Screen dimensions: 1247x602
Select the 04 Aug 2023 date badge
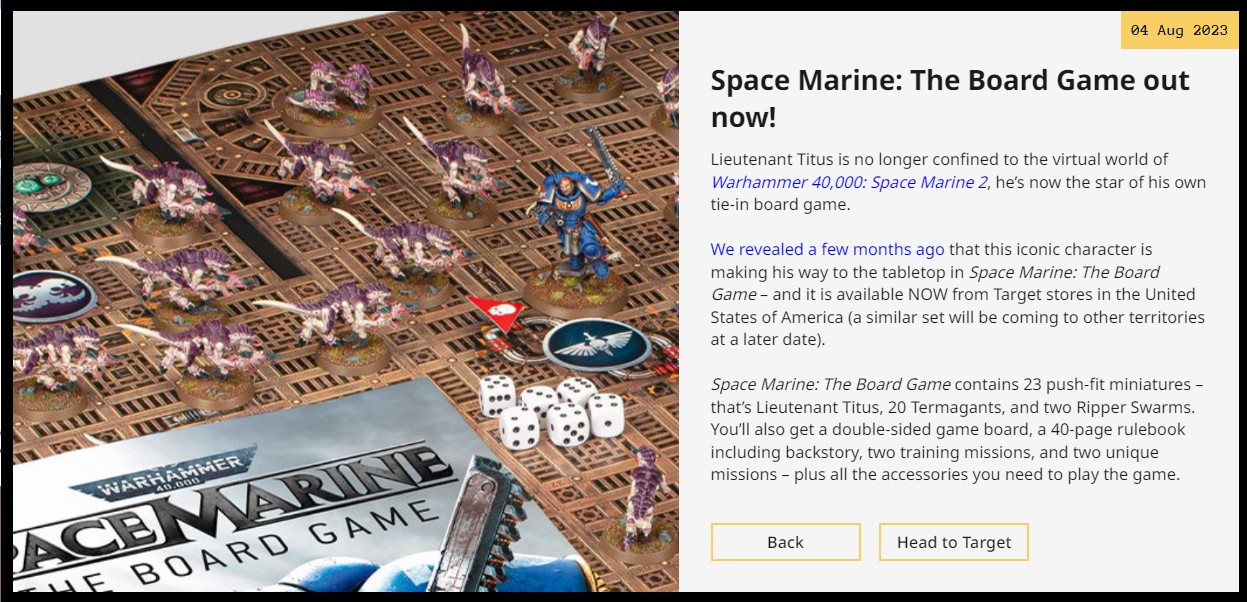click(1179, 30)
